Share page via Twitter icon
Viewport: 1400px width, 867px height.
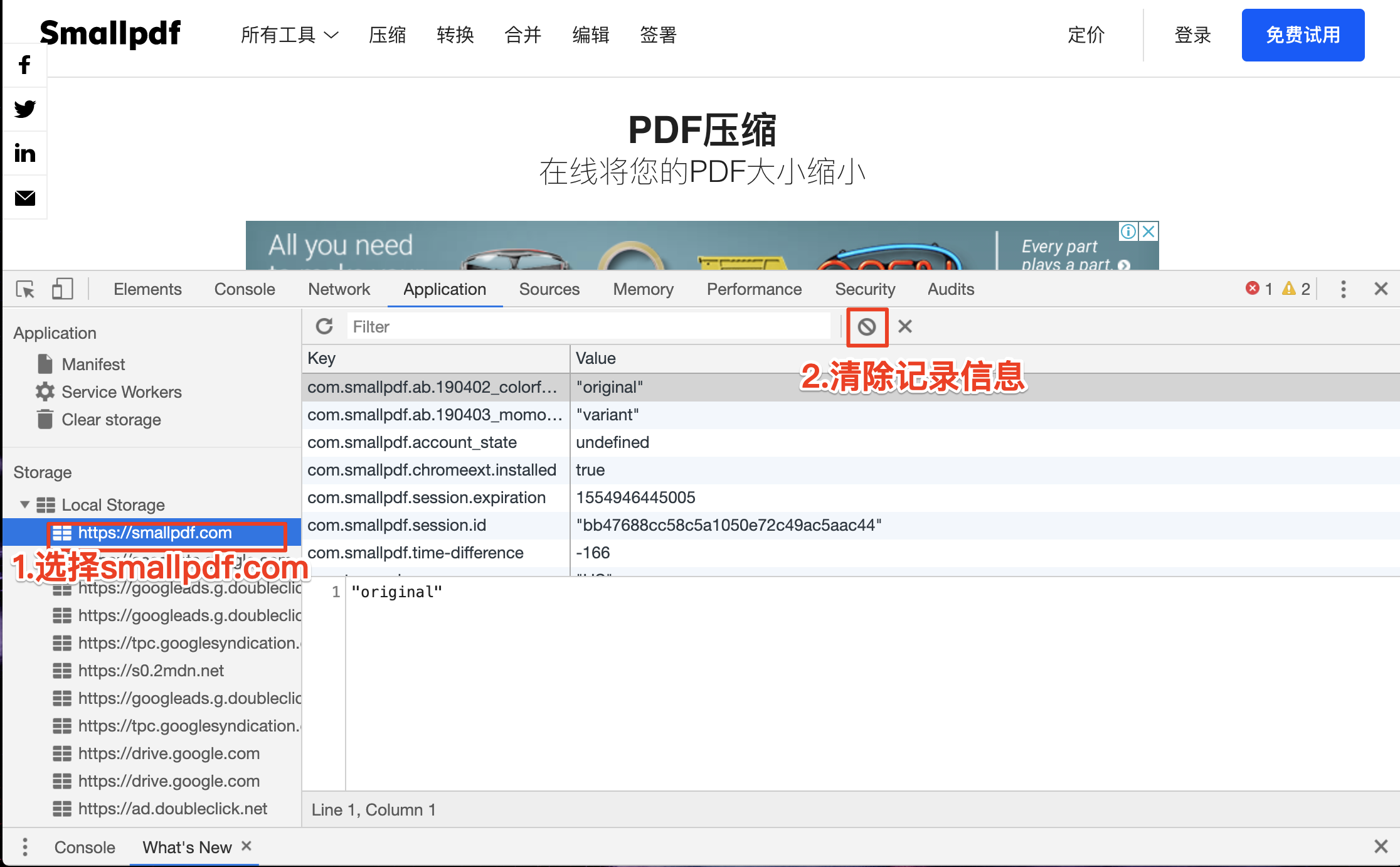point(24,109)
